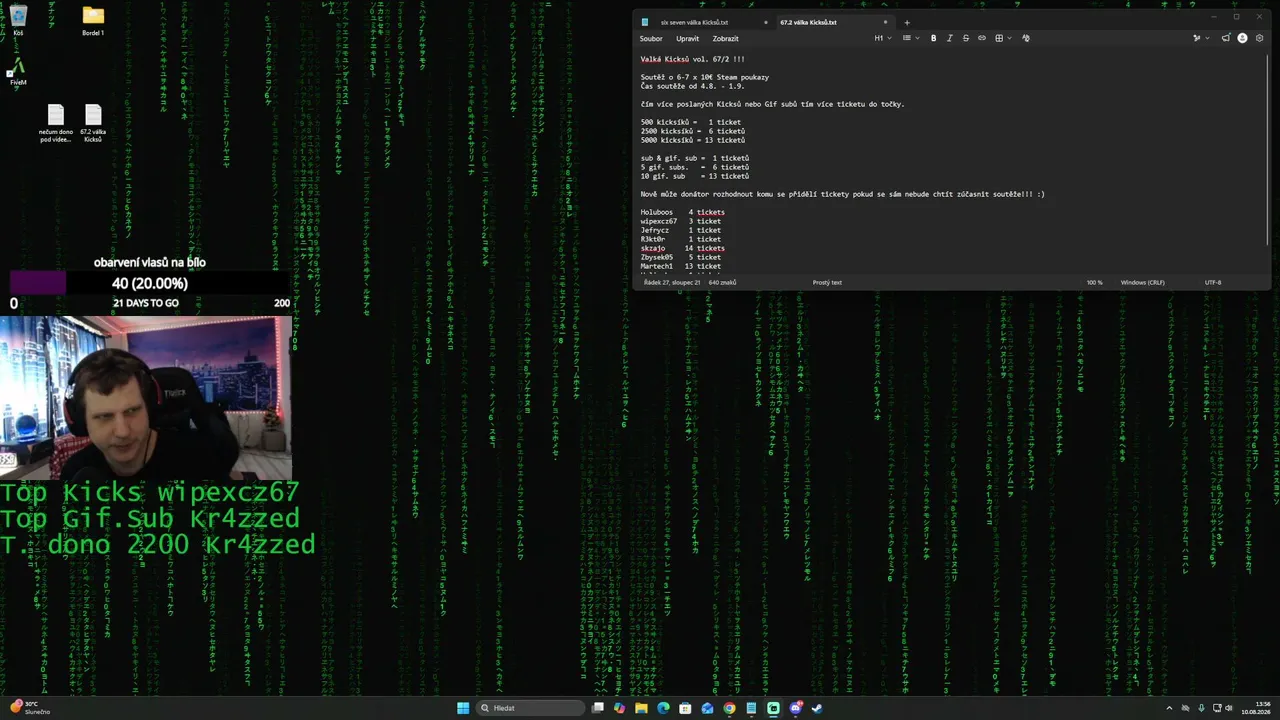The image size is (1280, 720).
Task: Click the megaphone icon in Notepad toolbar
Action: [x=1226, y=38]
